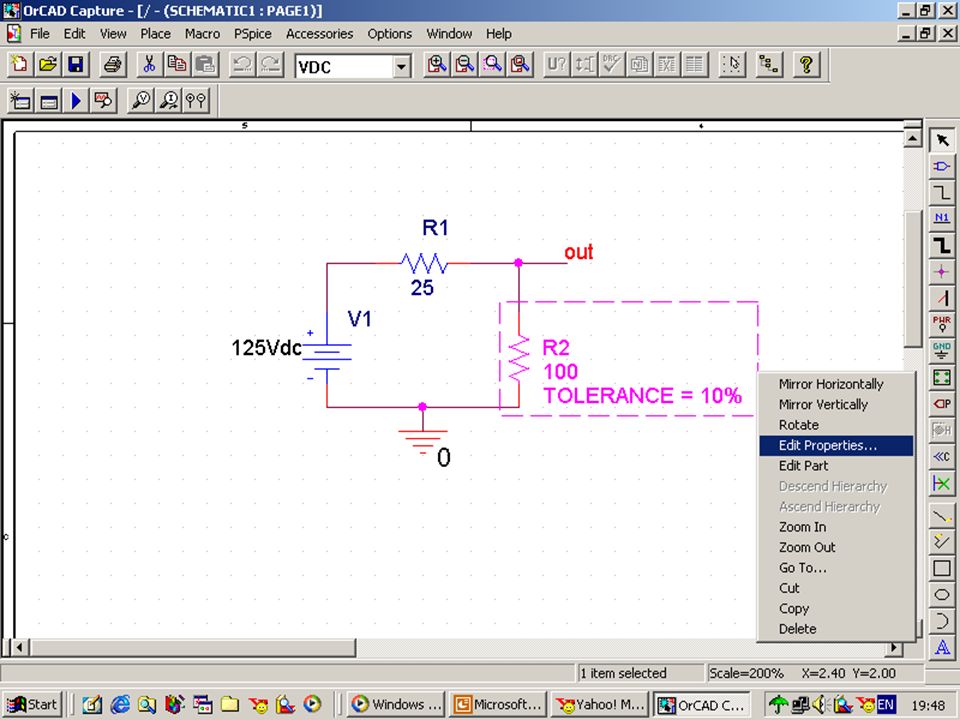The image size is (960, 720).
Task: Select the Place Text A tool
Action: tap(942, 647)
